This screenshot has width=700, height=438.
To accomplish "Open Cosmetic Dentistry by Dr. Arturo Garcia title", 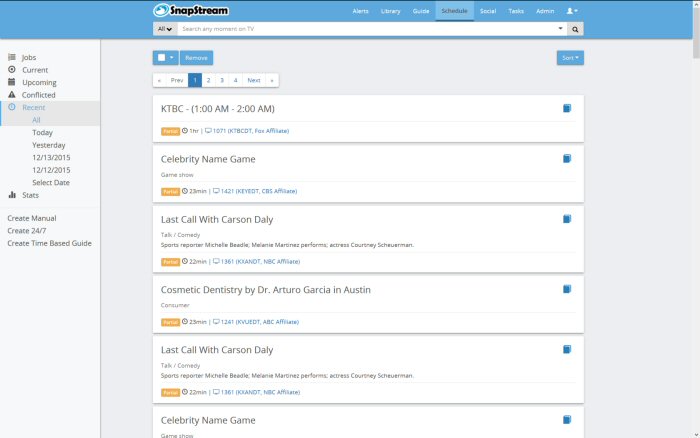I will 266,290.
